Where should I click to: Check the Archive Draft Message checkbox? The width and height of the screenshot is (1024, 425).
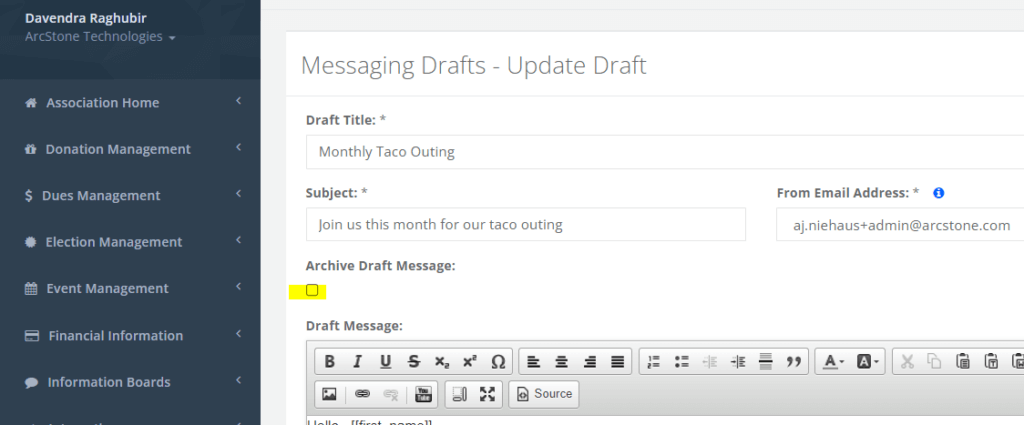(312, 291)
